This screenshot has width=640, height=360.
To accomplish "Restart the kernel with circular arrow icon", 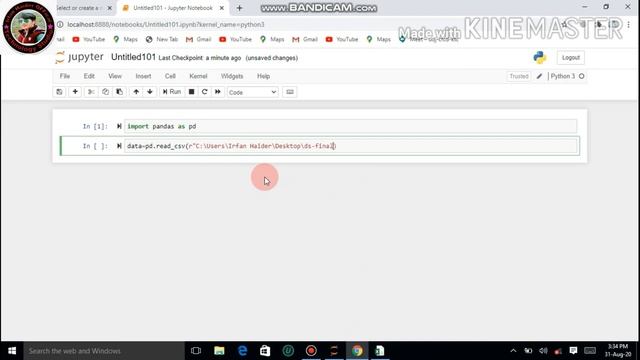I will coord(204,92).
